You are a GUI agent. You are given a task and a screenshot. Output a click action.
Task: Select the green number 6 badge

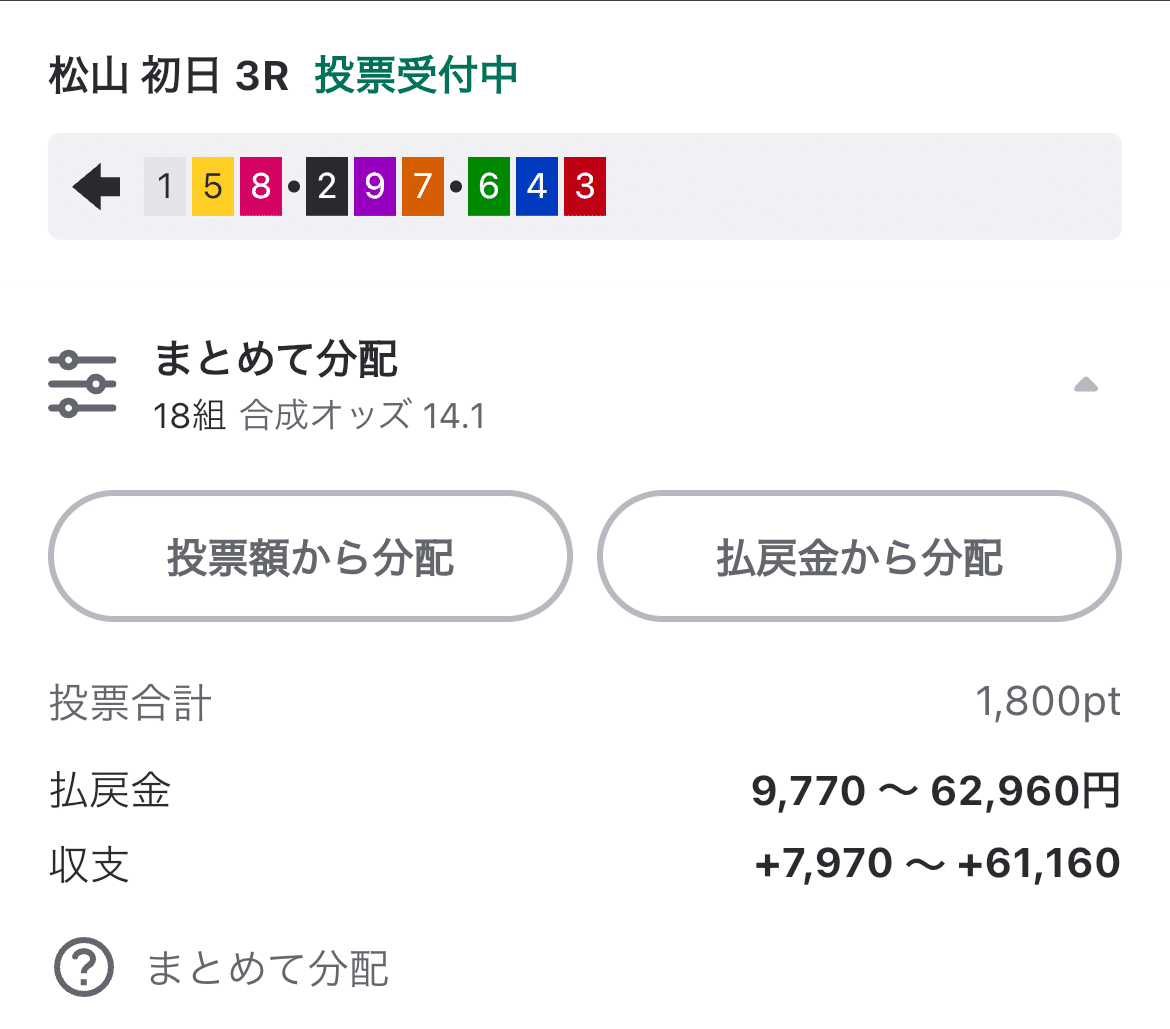(489, 185)
